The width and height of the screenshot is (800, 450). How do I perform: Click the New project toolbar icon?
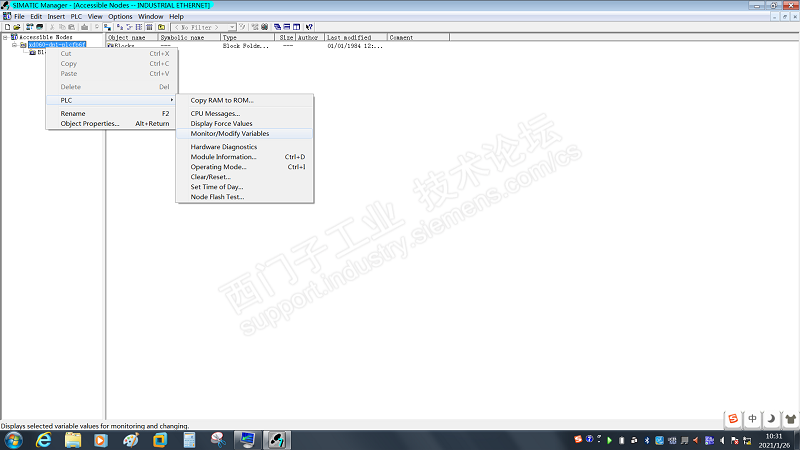click(7, 27)
